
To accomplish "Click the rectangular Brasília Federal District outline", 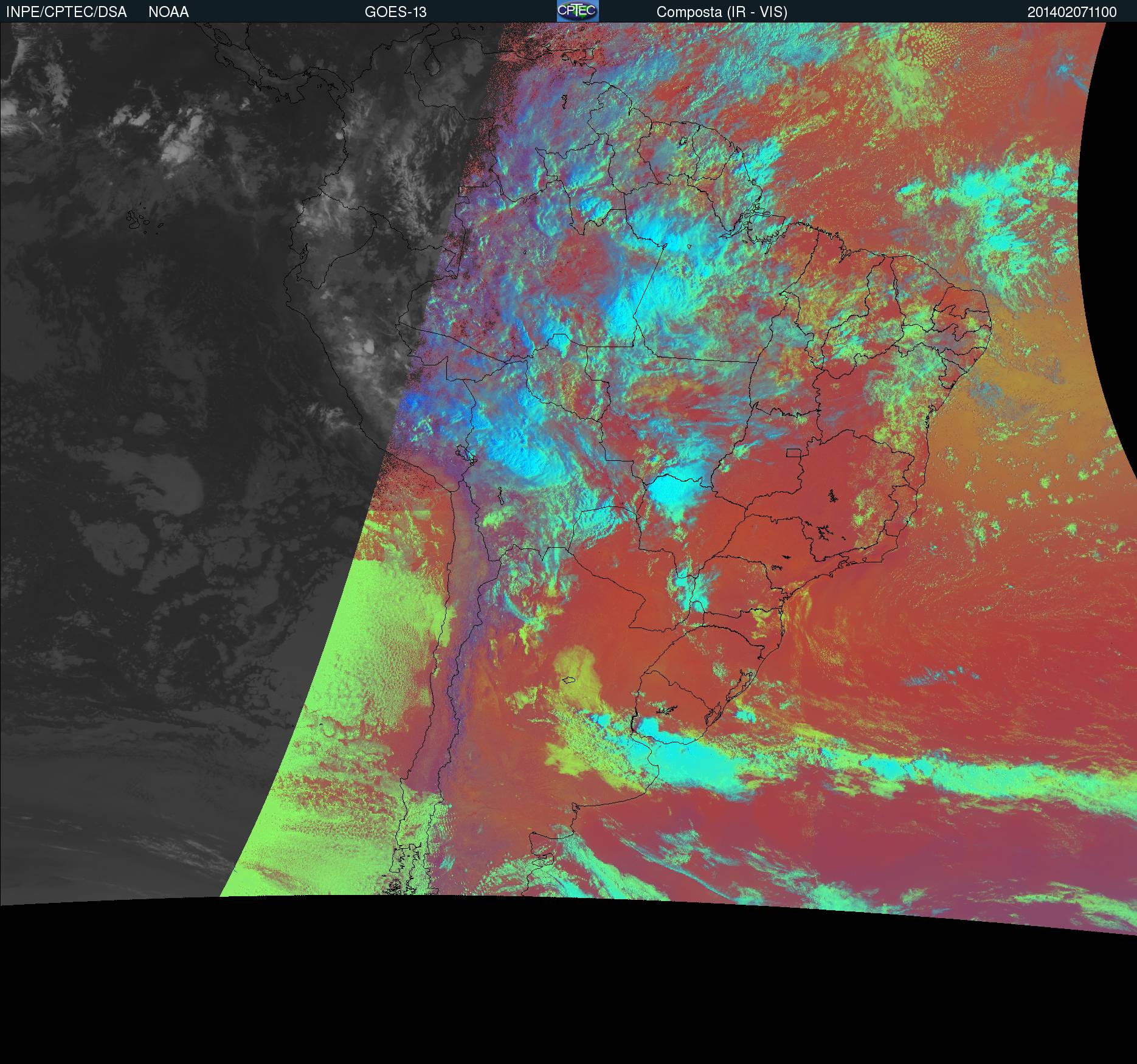I will click(x=793, y=452).
